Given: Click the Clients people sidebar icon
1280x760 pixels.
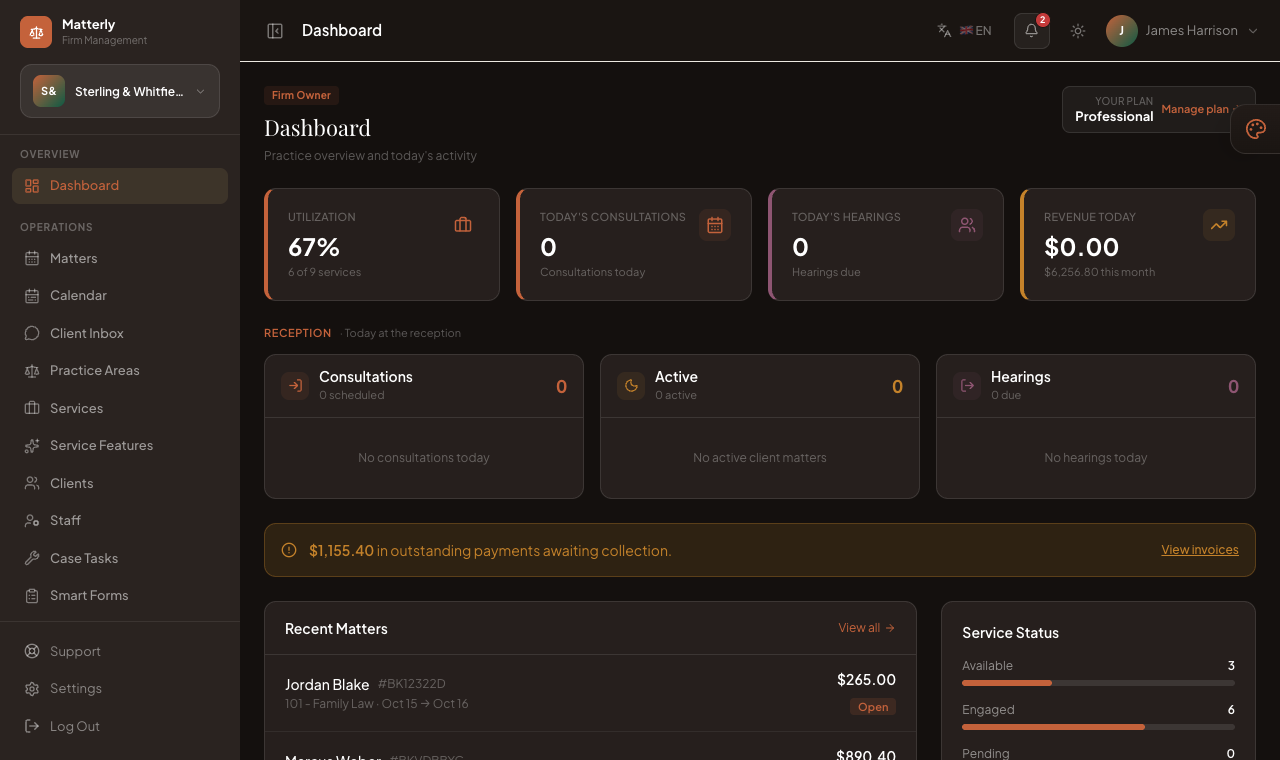Looking at the screenshot, I should [32, 484].
